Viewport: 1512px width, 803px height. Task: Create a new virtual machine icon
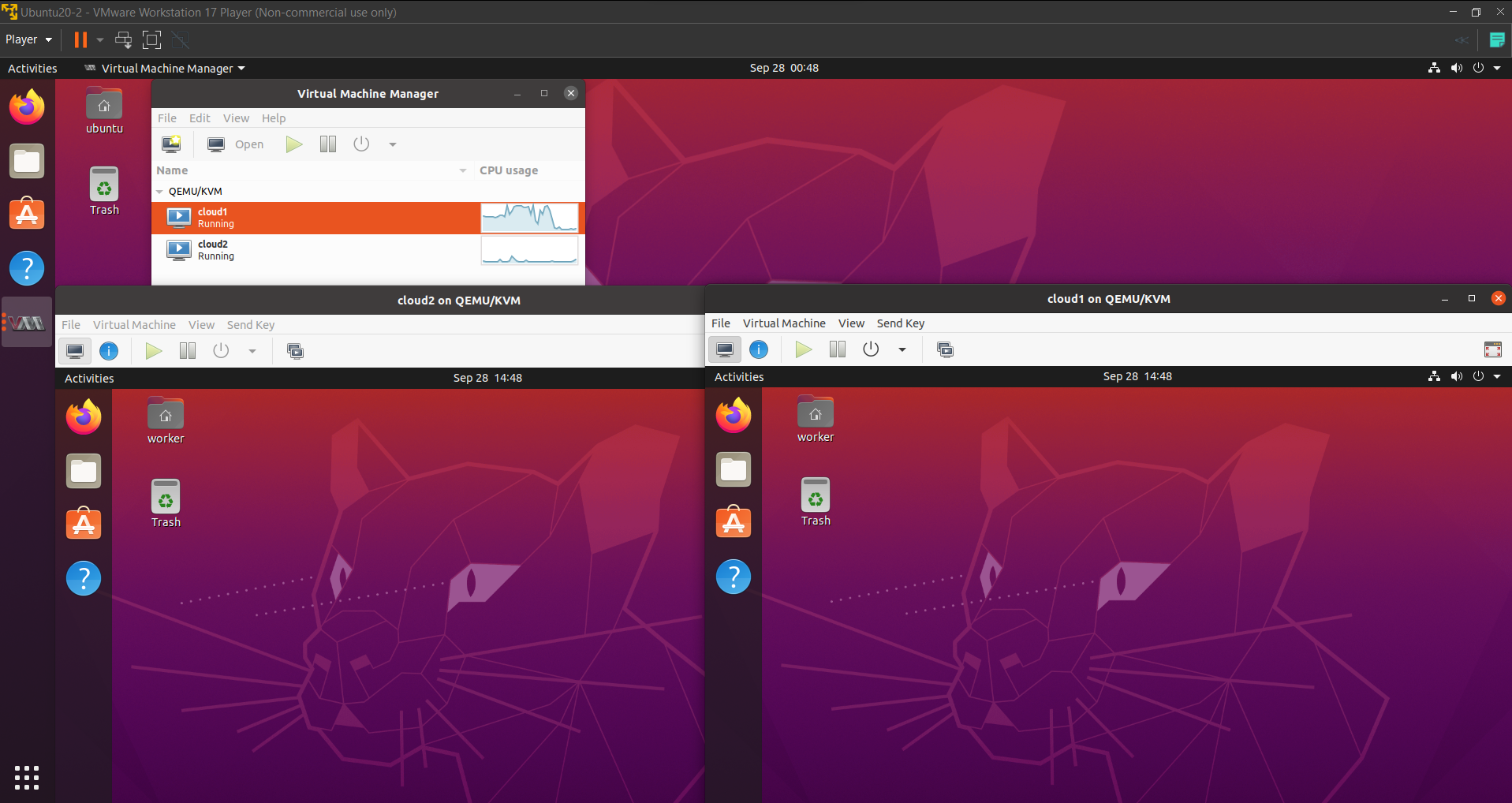[171, 144]
